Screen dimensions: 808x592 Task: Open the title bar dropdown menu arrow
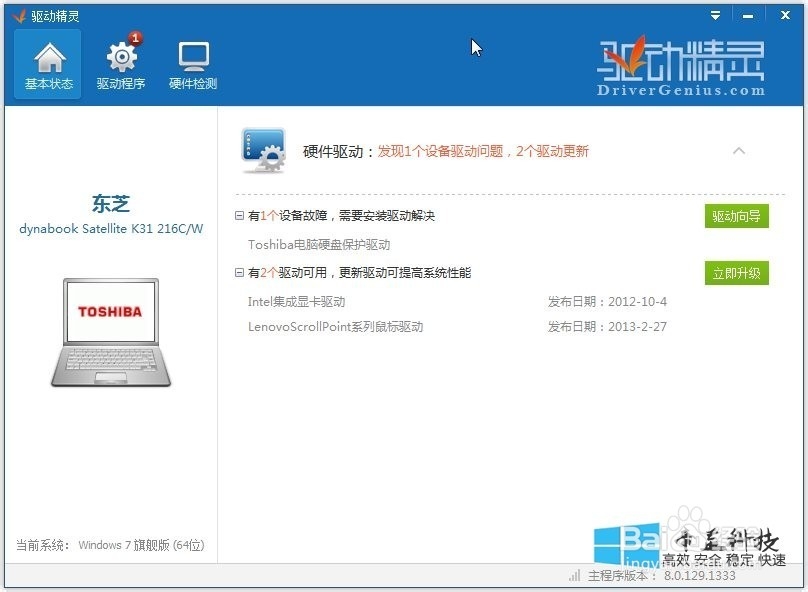click(x=715, y=15)
